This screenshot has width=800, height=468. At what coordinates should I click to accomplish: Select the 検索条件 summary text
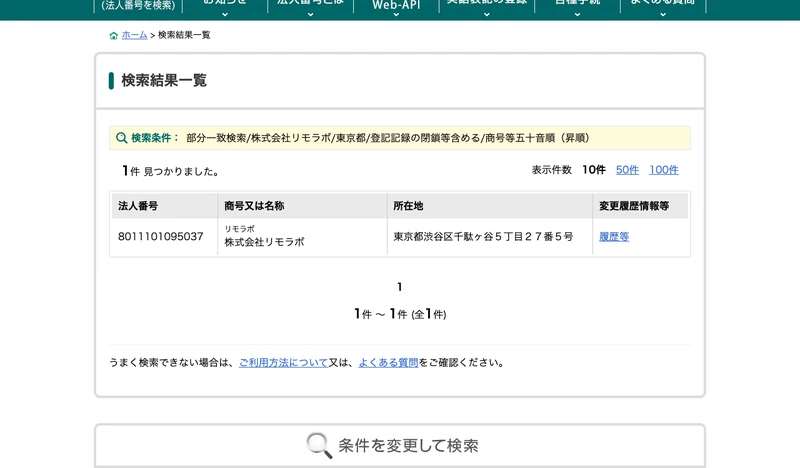coord(388,138)
